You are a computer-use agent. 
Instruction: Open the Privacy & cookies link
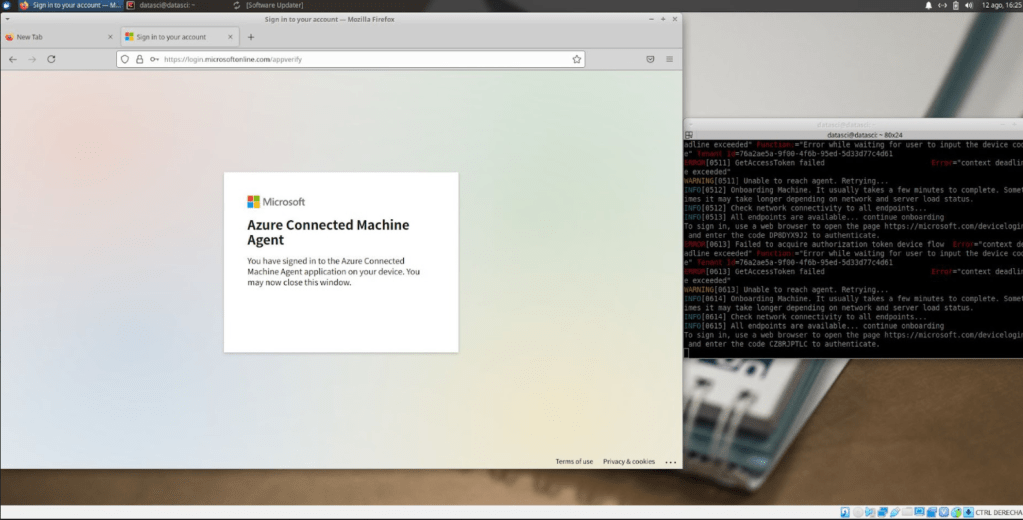tap(628, 461)
